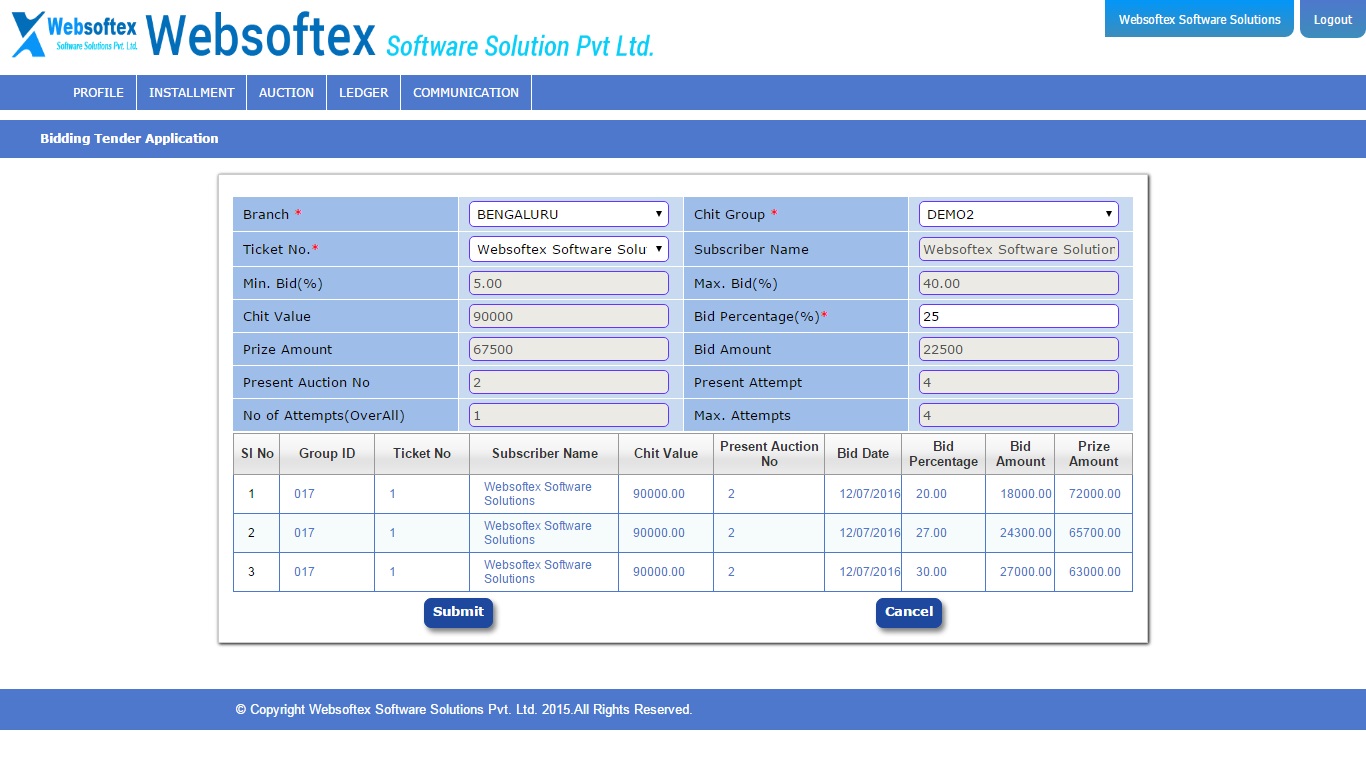Click the Ticket No column header
Screen dimensions: 1366x768
(x=422, y=454)
